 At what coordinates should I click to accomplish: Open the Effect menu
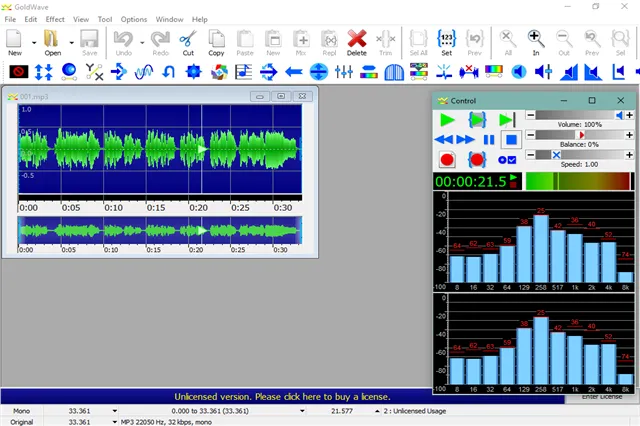pyautogui.click(x=55, y=19)
